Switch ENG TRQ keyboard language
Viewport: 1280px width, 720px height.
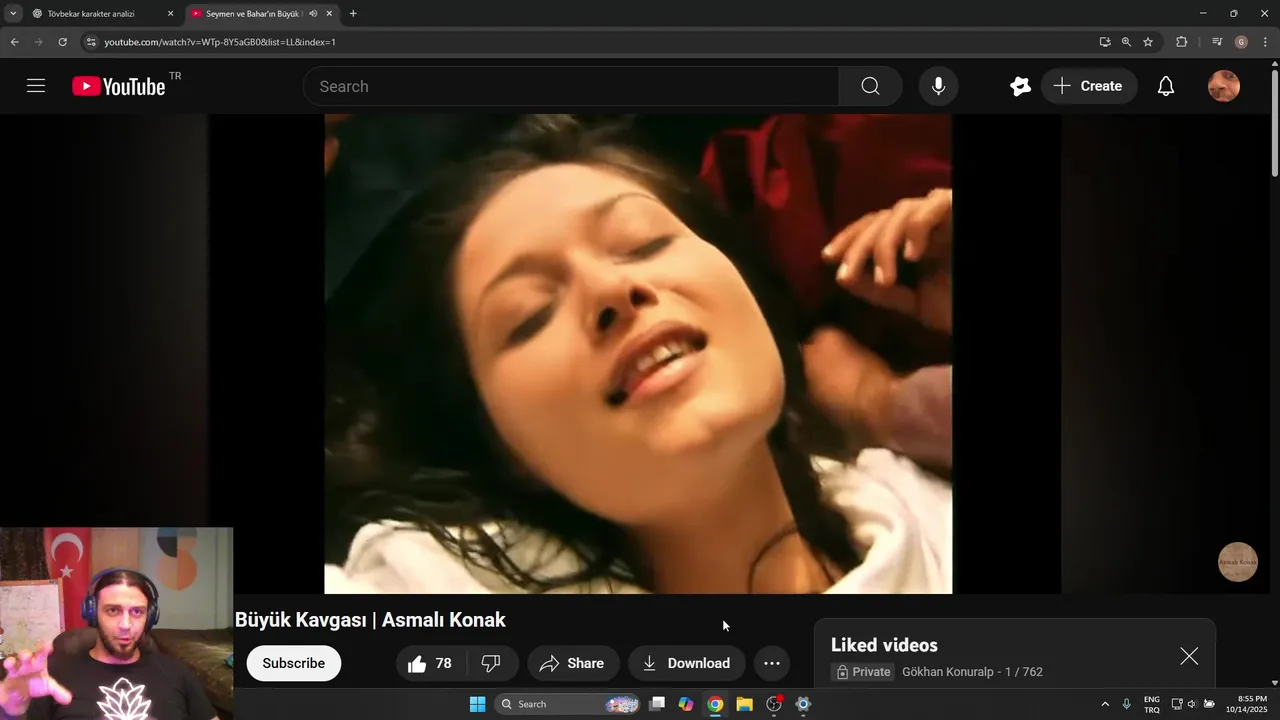click(x=1152, y=704)
